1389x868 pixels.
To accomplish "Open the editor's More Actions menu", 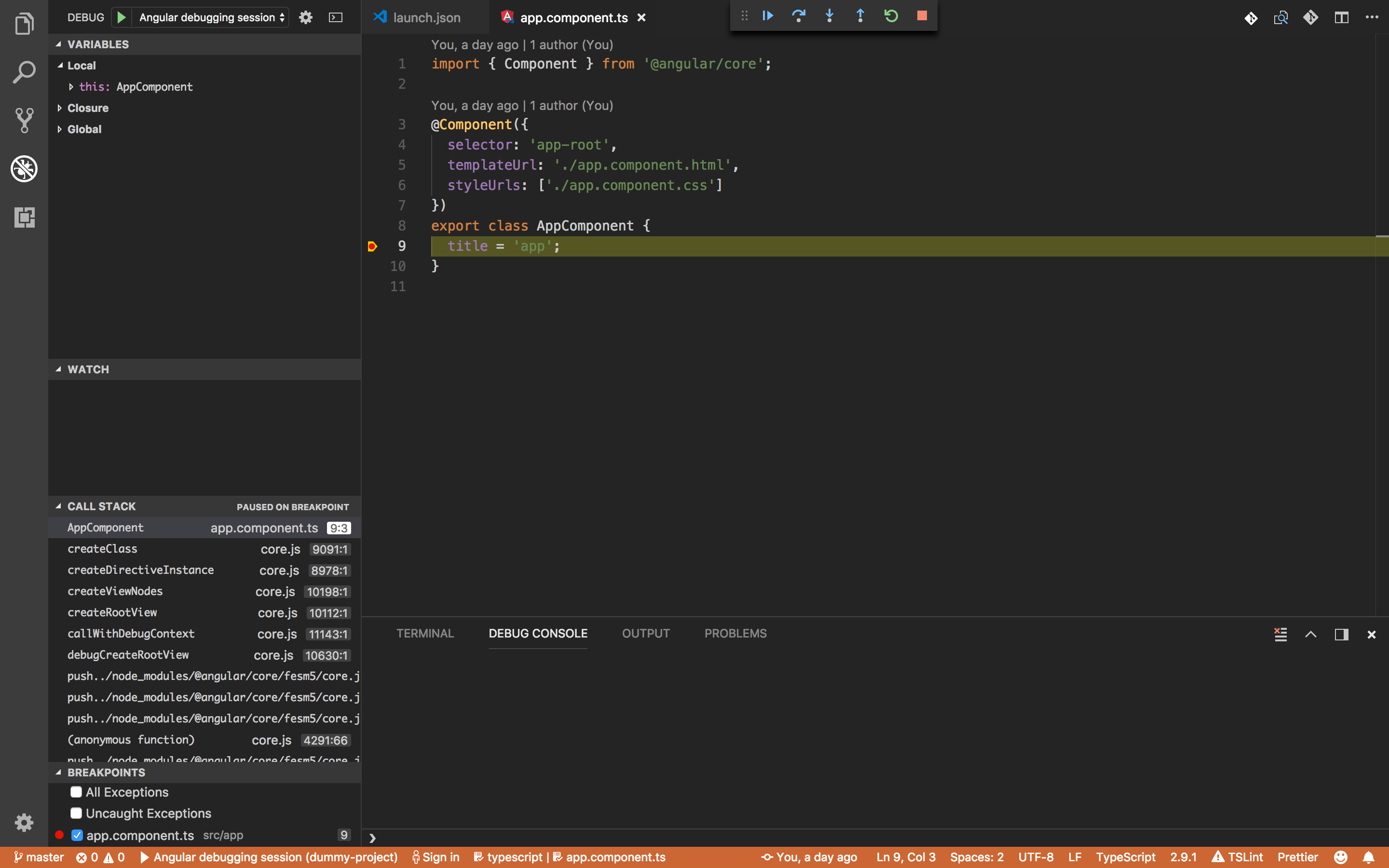I will coord(1372,17).
